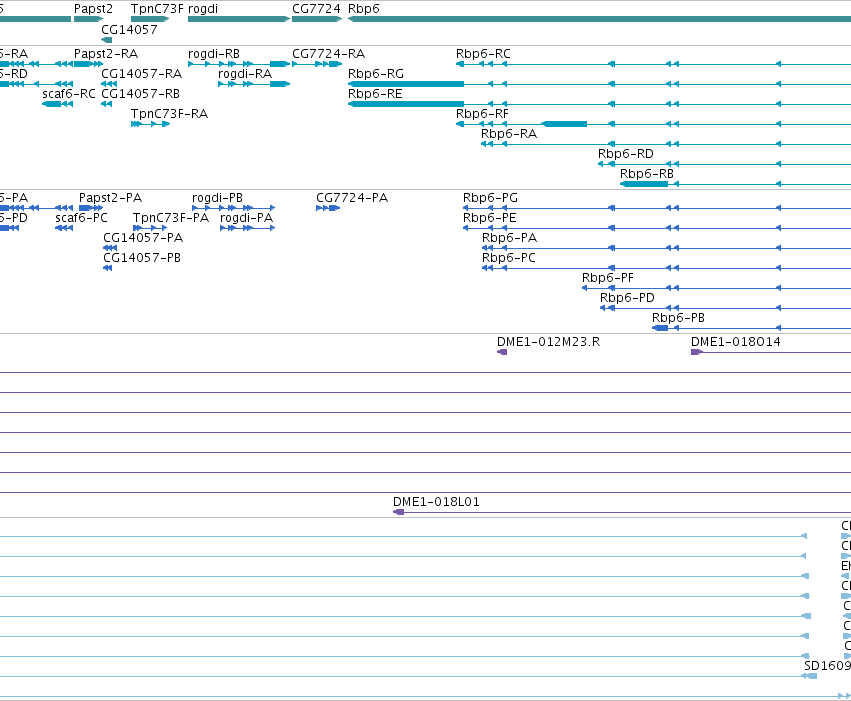Select the Rbp6-RB thick exon block

tap(644, 184)
